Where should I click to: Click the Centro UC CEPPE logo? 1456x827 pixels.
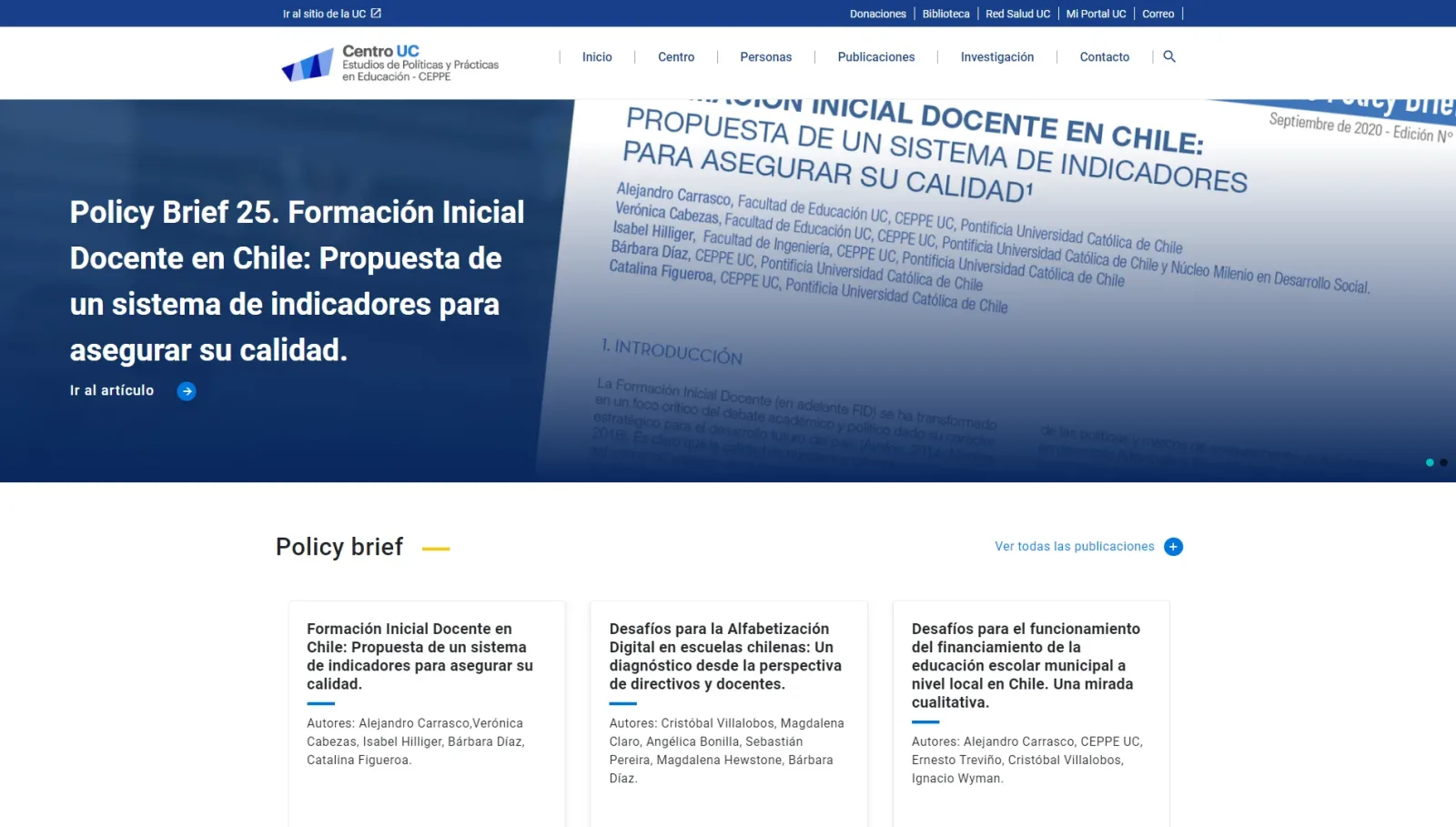tap(390, 64)
